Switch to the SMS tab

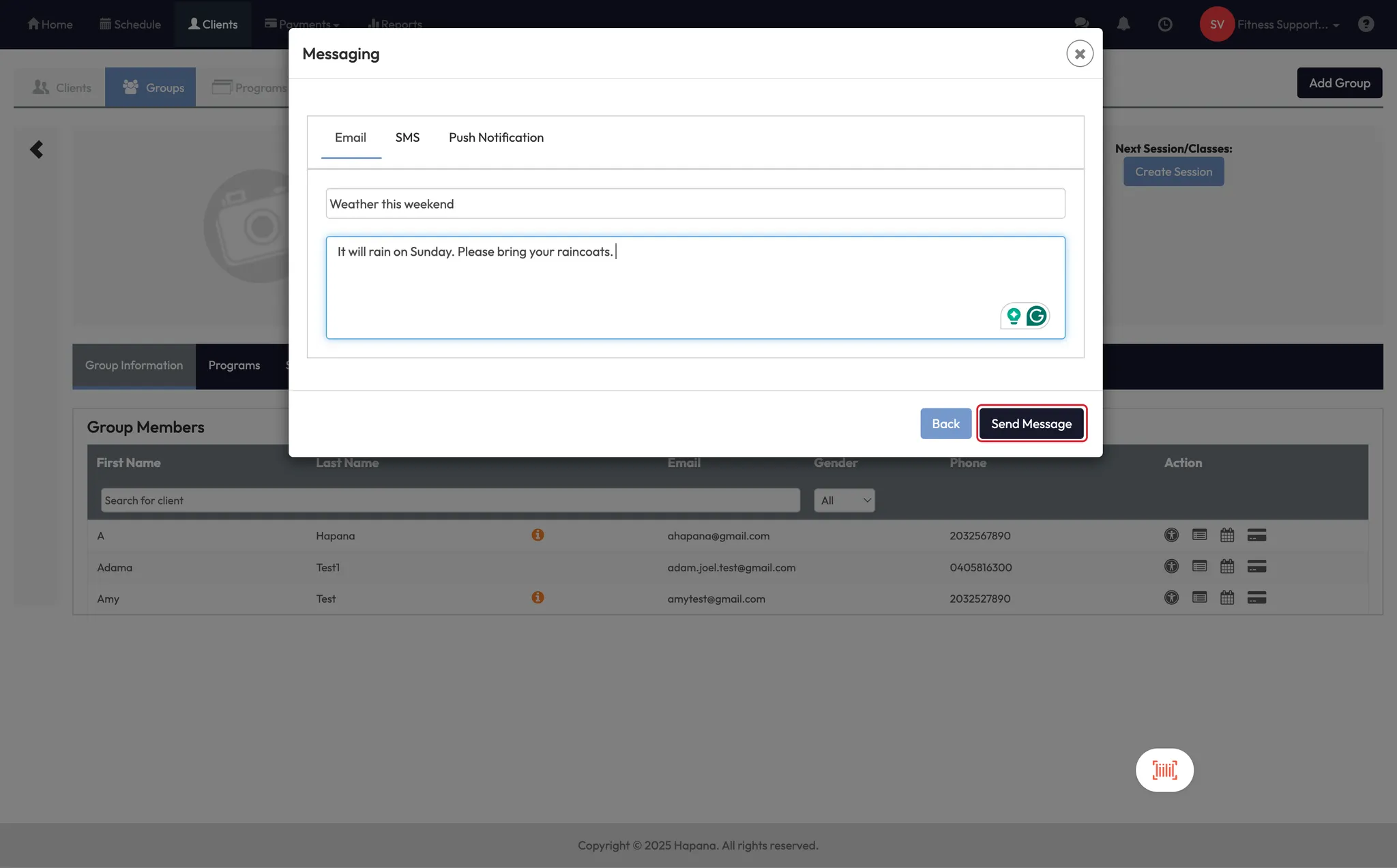point(407,138)
